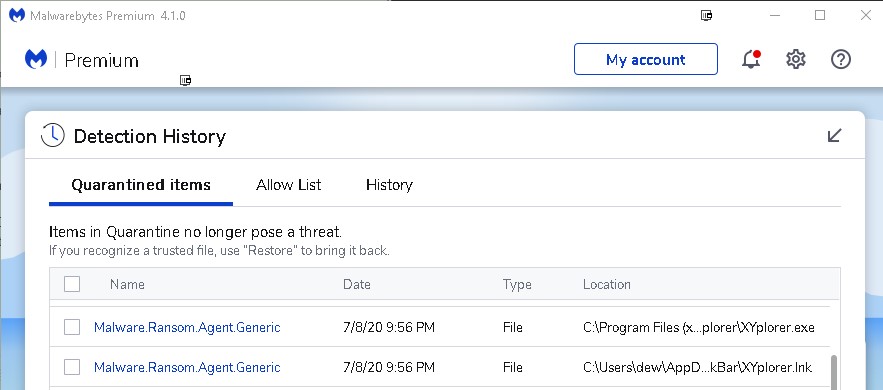Image resolution: width=883 pixels, height=390 pixels.
Task: Open Malware.Ransom.Agent.Generic link for XYplorer.lnk
Action: point(187,367)
